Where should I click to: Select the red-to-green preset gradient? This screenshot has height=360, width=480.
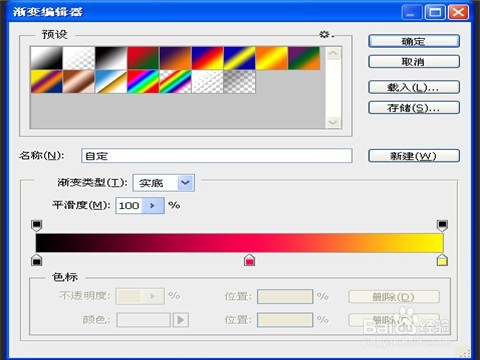pyautogui.click(x=143, y=58)
